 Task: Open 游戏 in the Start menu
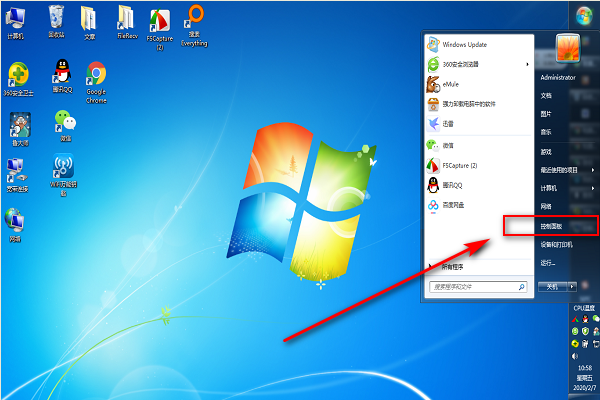coord(546,152)
